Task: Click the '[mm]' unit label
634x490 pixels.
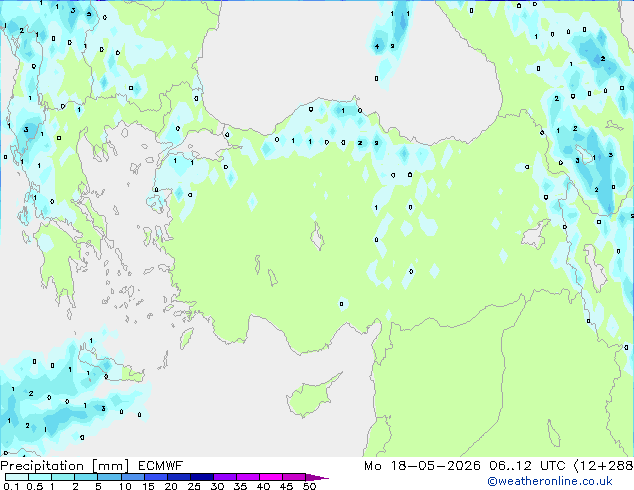Action: [x=111, y=466]
